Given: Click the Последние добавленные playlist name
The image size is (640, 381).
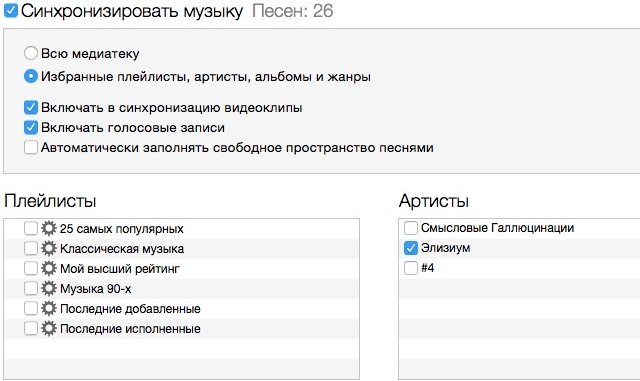Looking at the screenshot, I should [x=130, y=309].
